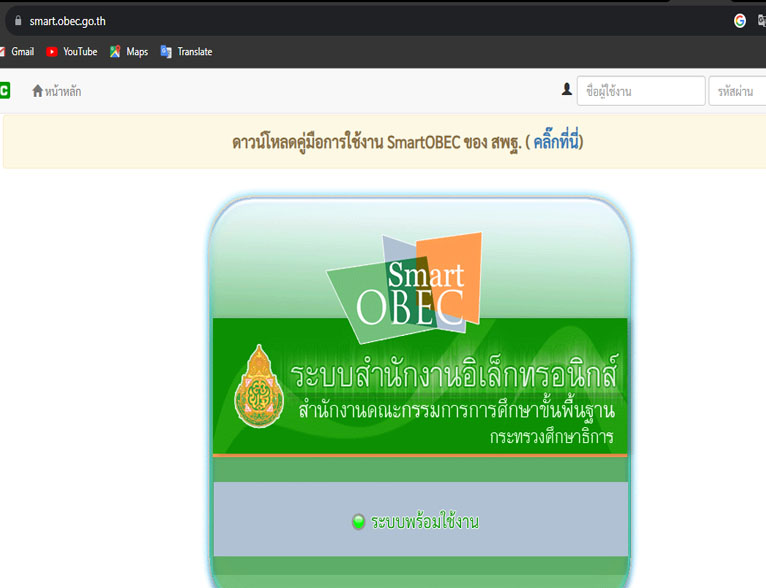Click the ระบบสำนักงานอิเล็กทรอนิกส์ heading
Viewport: 766px width, 588px height.
454,372
